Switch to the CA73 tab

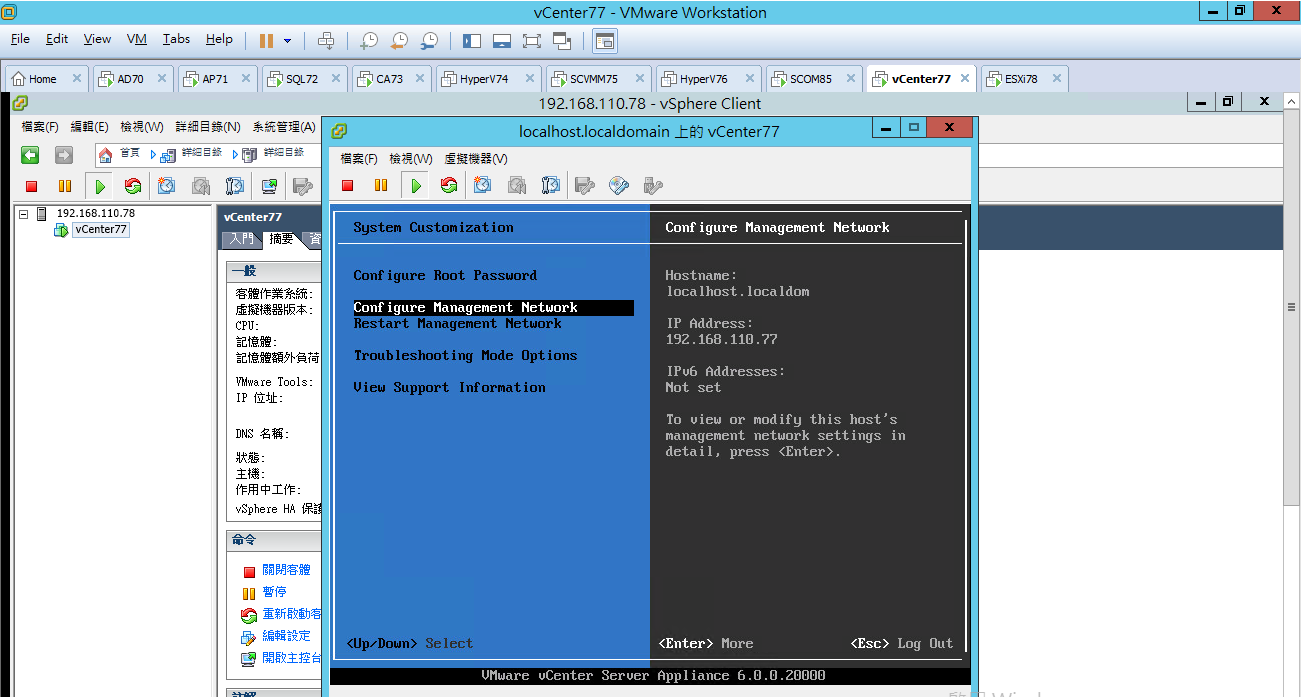point(390,79)
